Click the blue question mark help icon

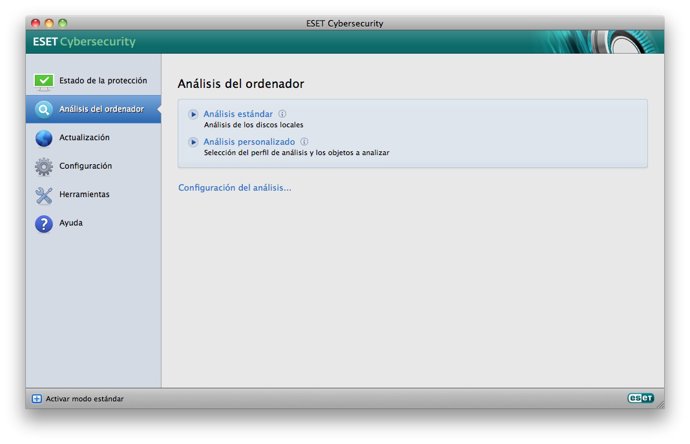coord(44,224)
